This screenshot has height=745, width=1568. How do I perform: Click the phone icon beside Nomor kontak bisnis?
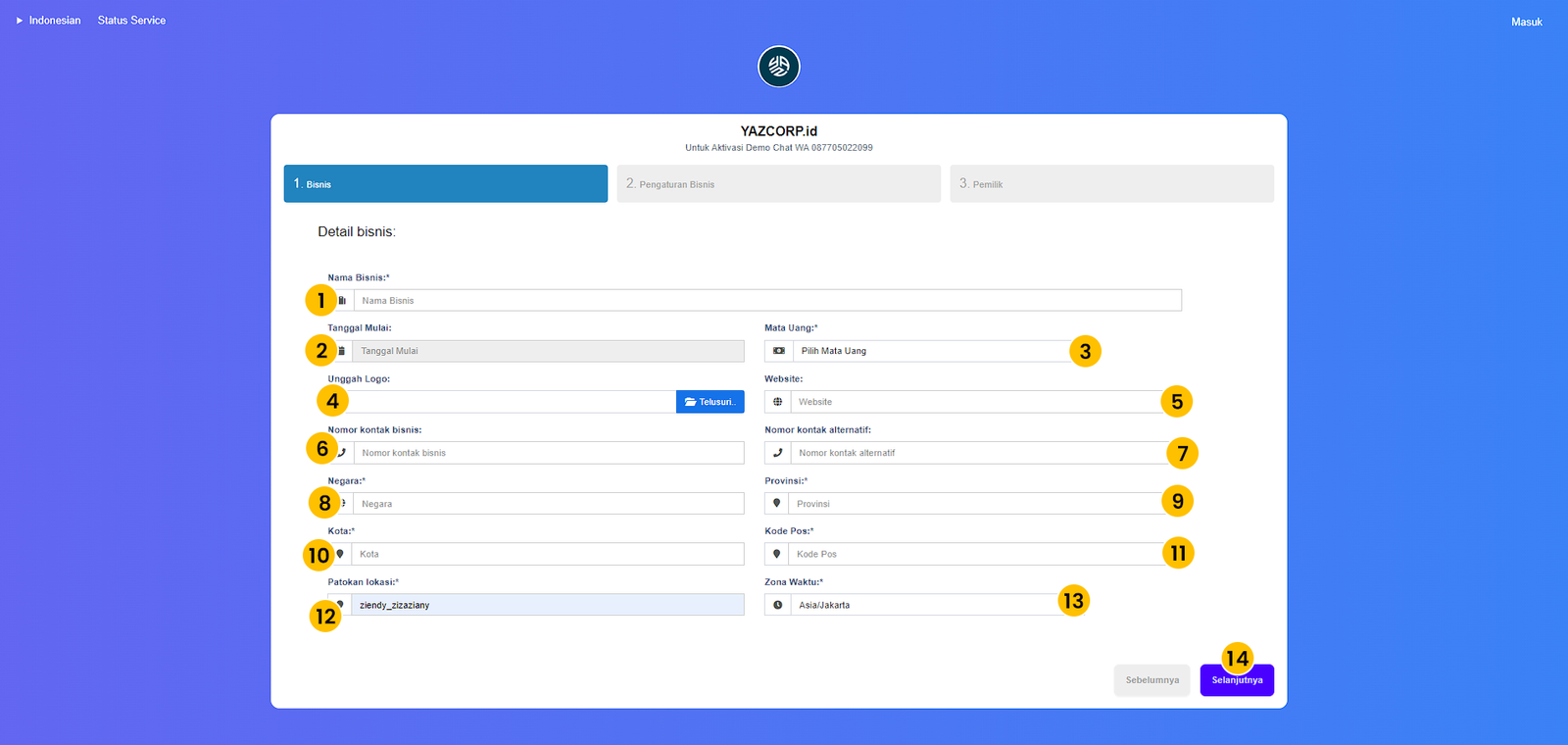click(341, 453)
